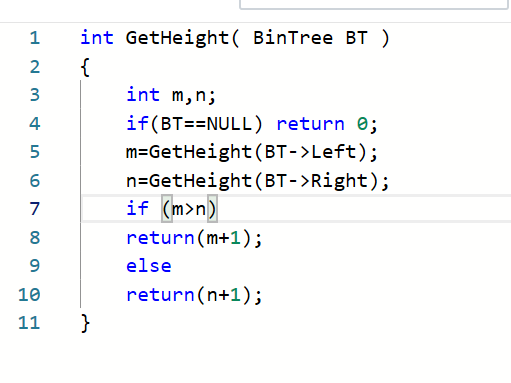Select line number 7 in gutter
This screenshot has height=383, width=511.
(35, 209)
